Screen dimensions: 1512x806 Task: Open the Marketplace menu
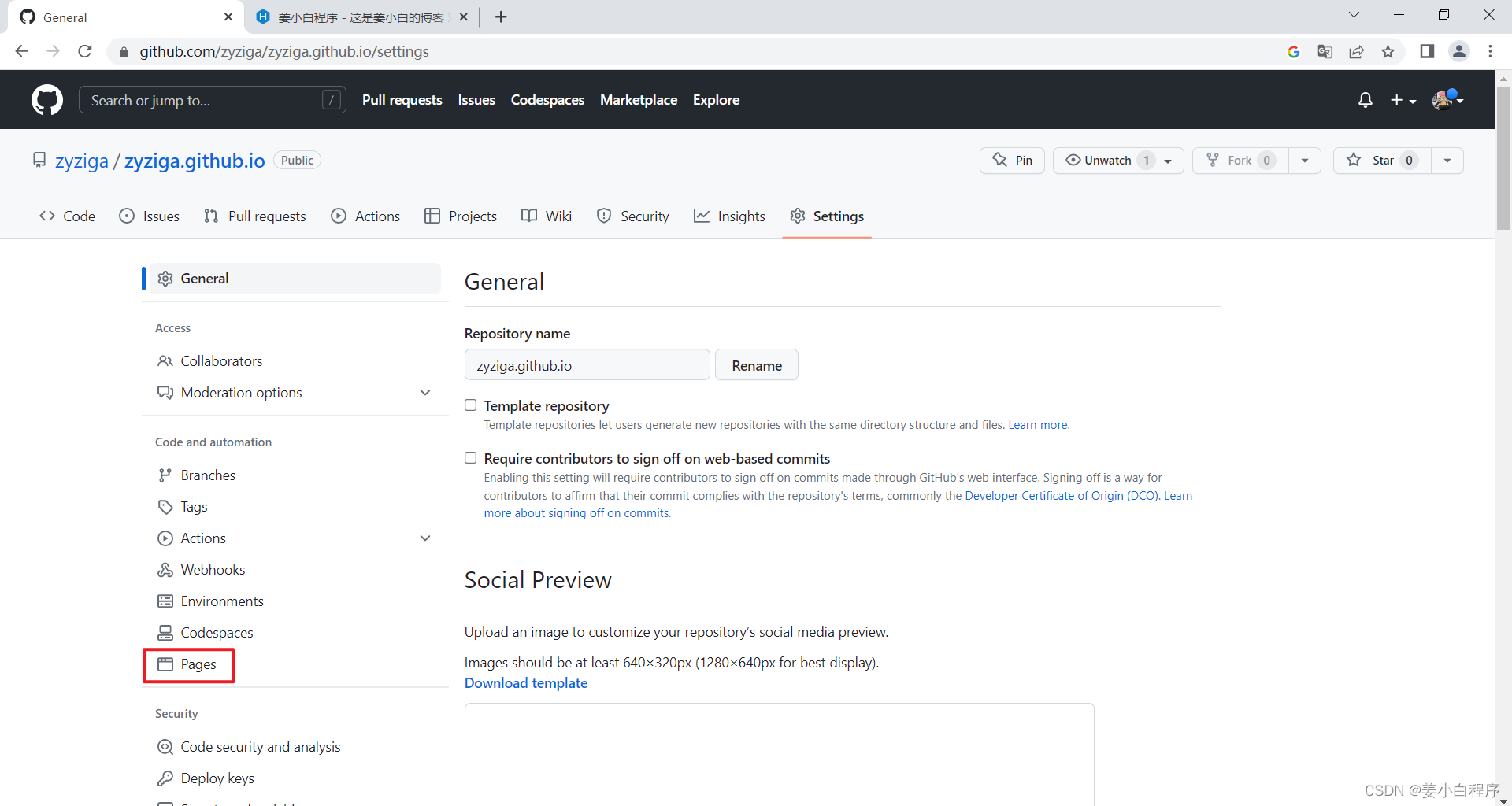coord(639,100)
